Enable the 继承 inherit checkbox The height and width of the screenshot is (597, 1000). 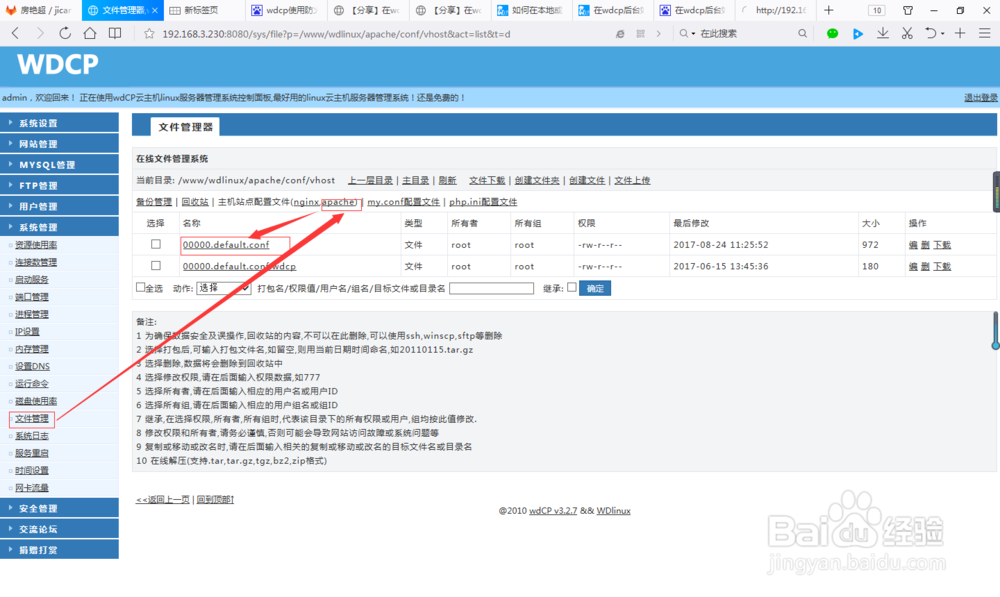coord(572,288)
